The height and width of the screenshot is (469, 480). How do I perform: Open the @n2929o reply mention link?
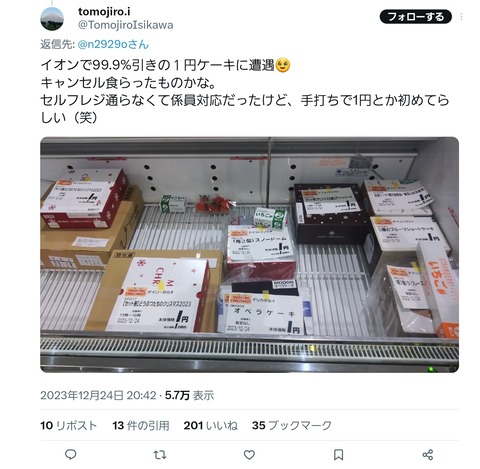tap(113, 44)
